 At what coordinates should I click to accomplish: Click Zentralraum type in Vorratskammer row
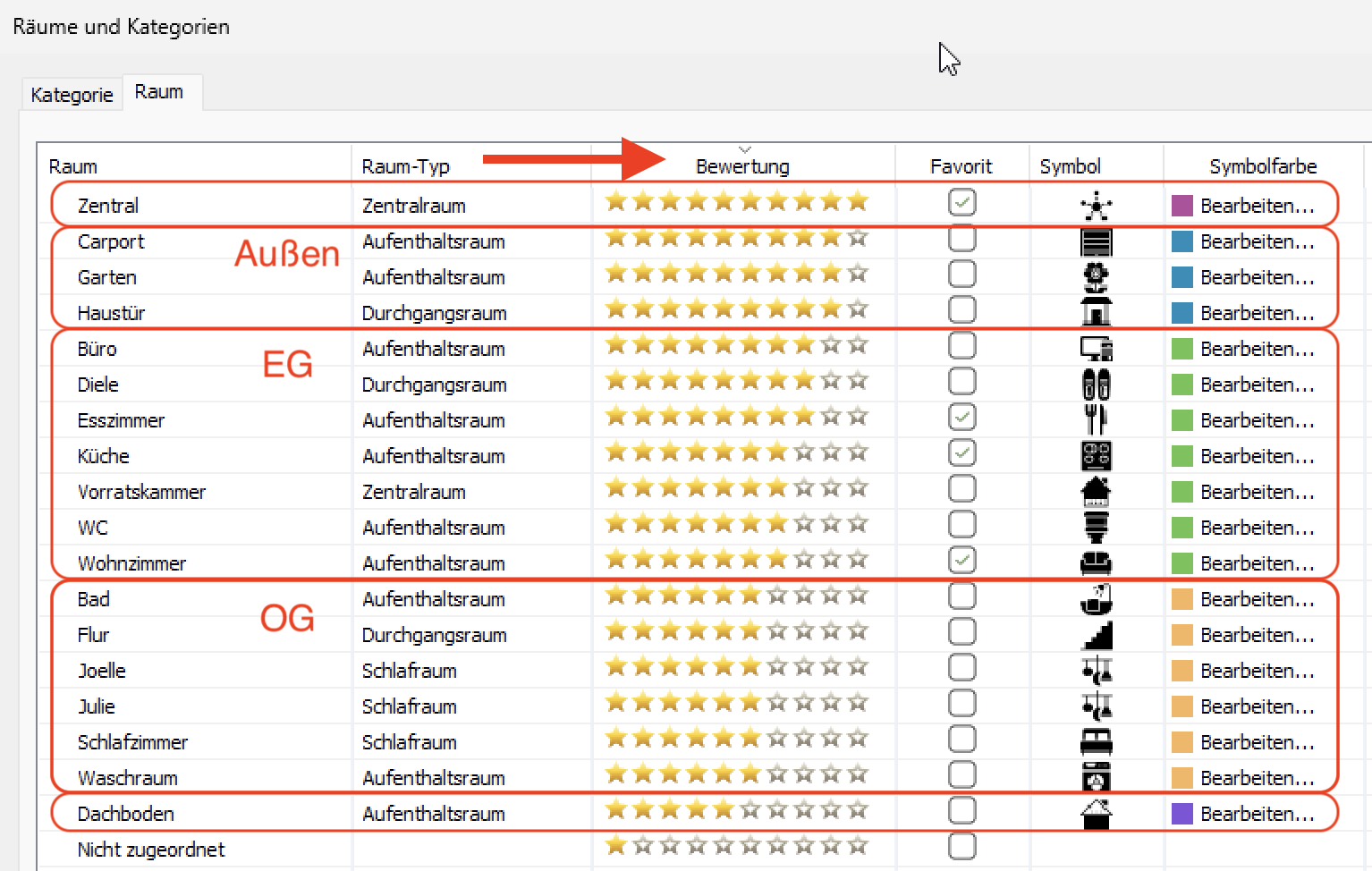point(413,492)
